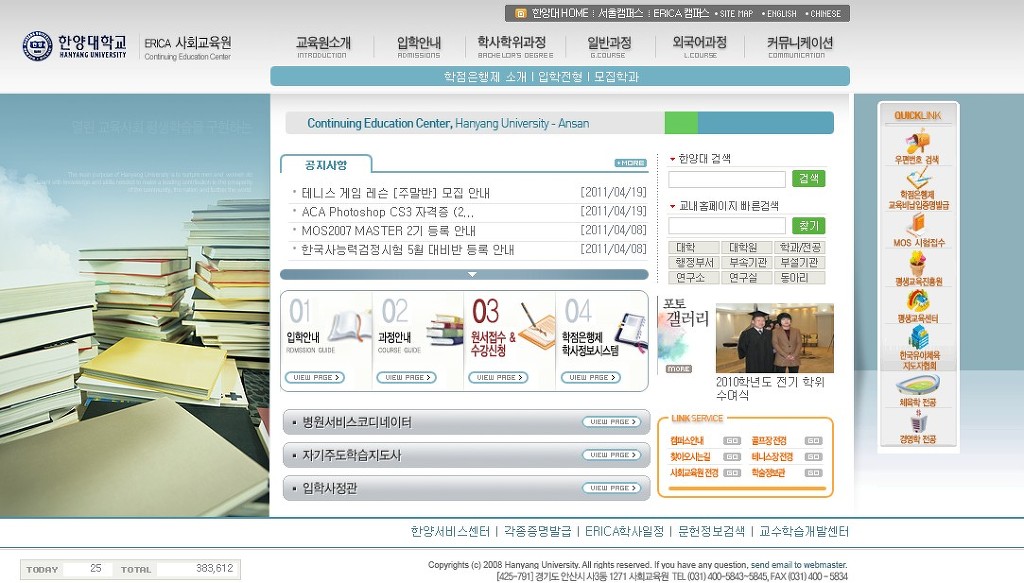Open the MOS 시험접수 book quicklink icon
Screen dimensions: 1024x583
[918, 225]
